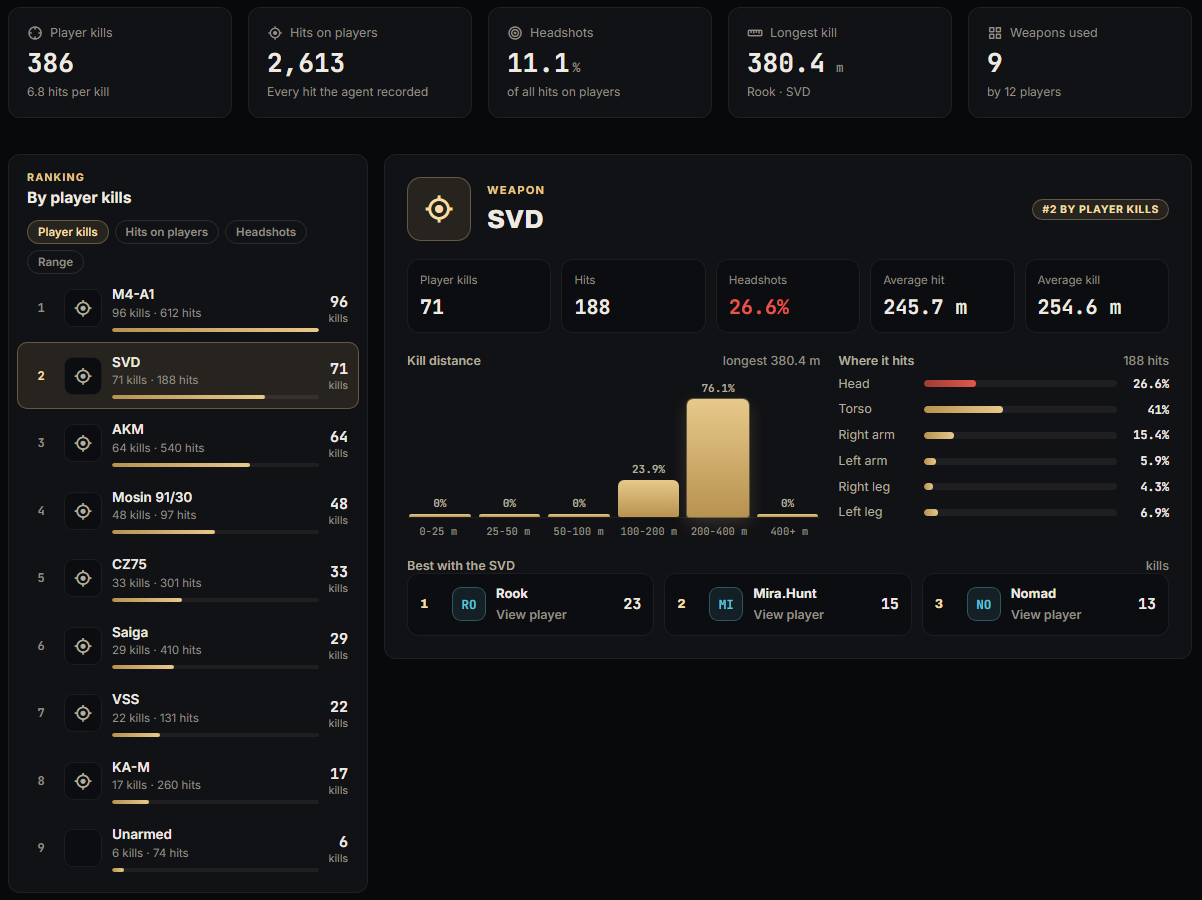Click the SVD Headshots 26.6% card
1202x900 pixels.
788,296
